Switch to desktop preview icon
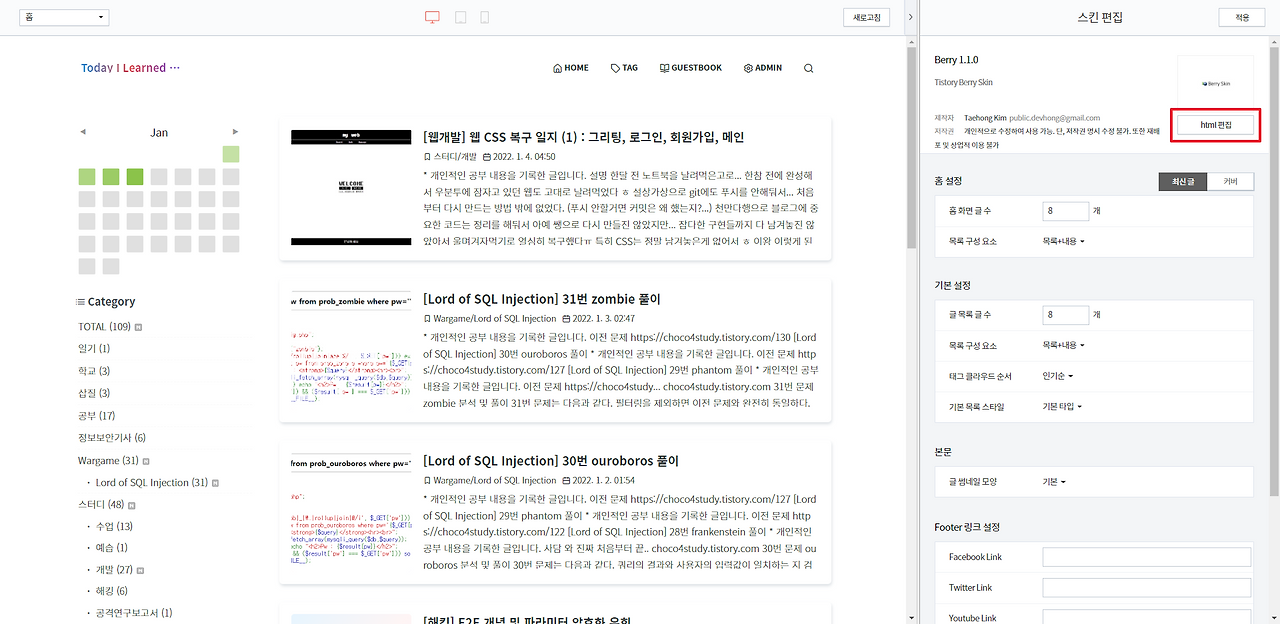 pos(432,17)
